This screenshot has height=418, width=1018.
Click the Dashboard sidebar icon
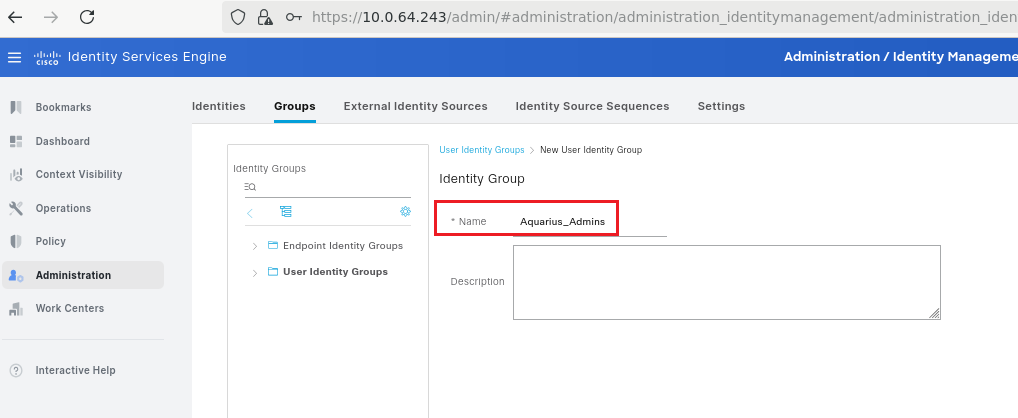(16, 141)
